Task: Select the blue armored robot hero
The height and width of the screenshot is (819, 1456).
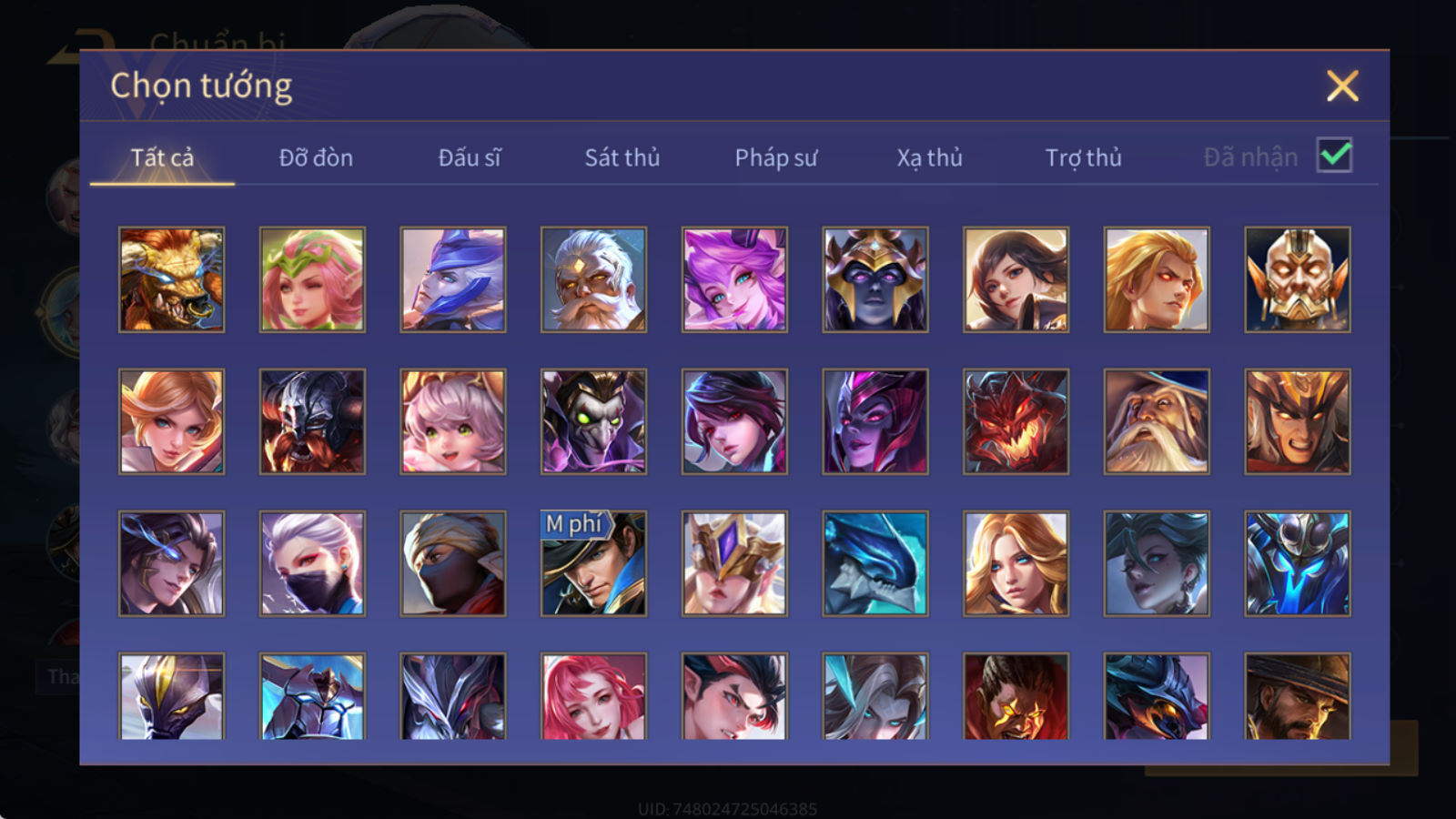Action: click(1298, 563)
